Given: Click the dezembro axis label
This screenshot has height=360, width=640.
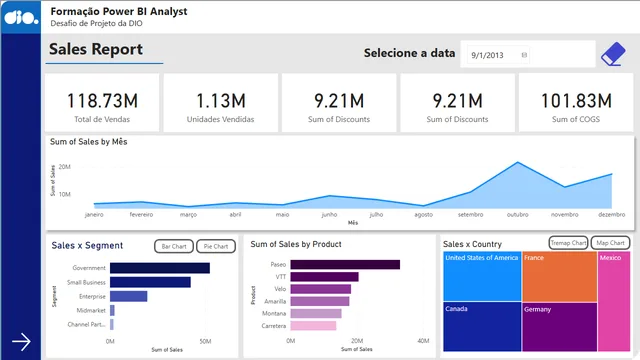Looking at the screenshot, I should (611, 214).
